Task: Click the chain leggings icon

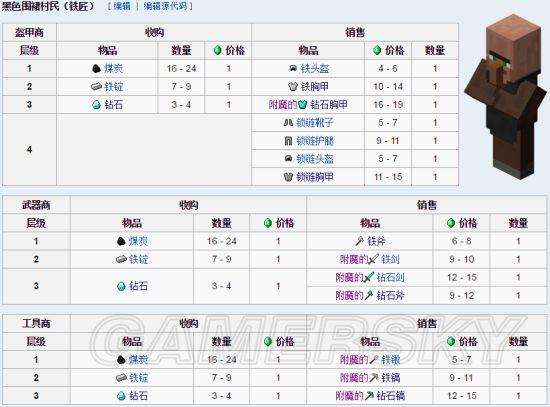Action: [288, 141]
